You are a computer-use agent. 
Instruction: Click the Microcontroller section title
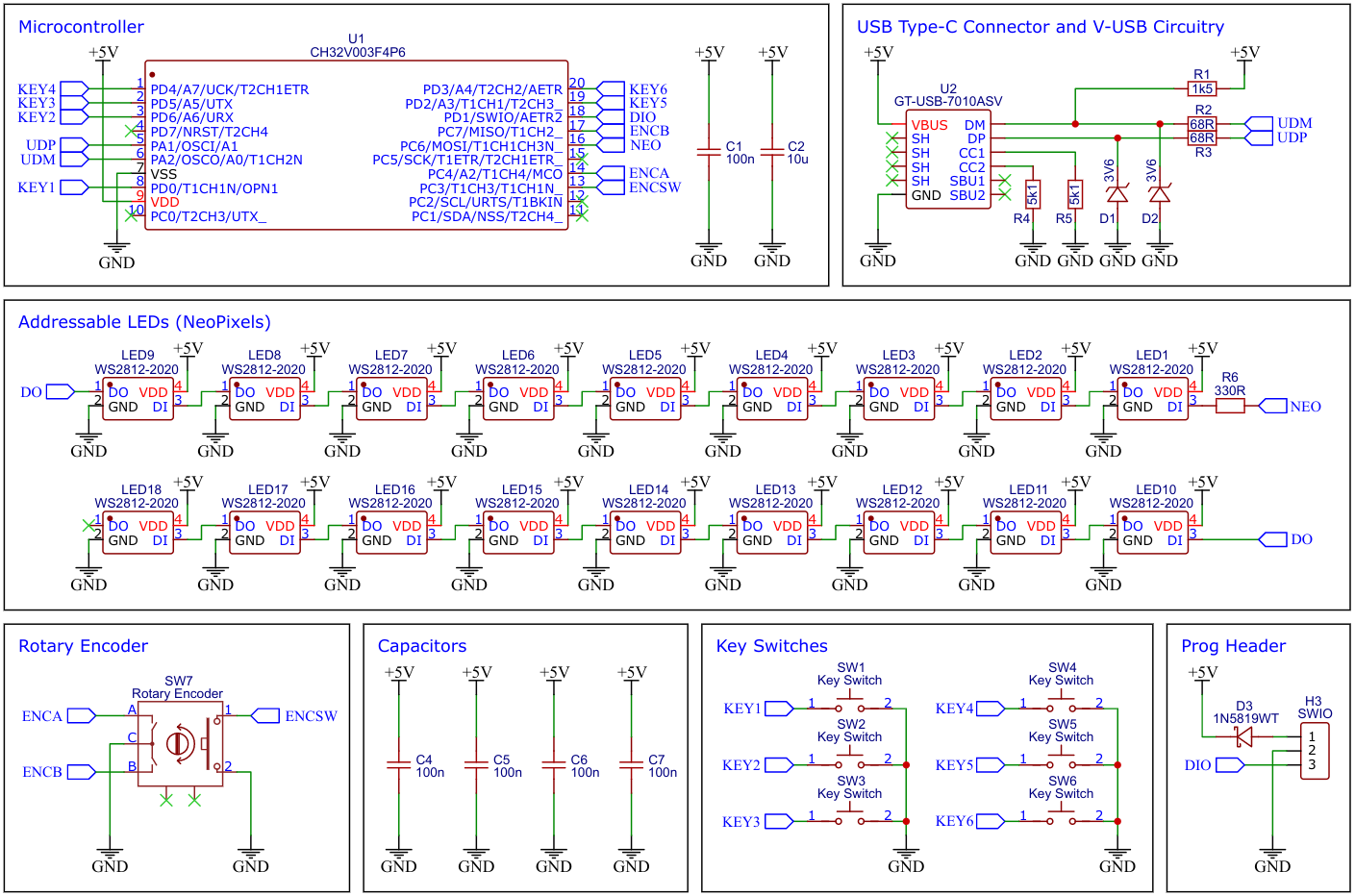[82, 27]
